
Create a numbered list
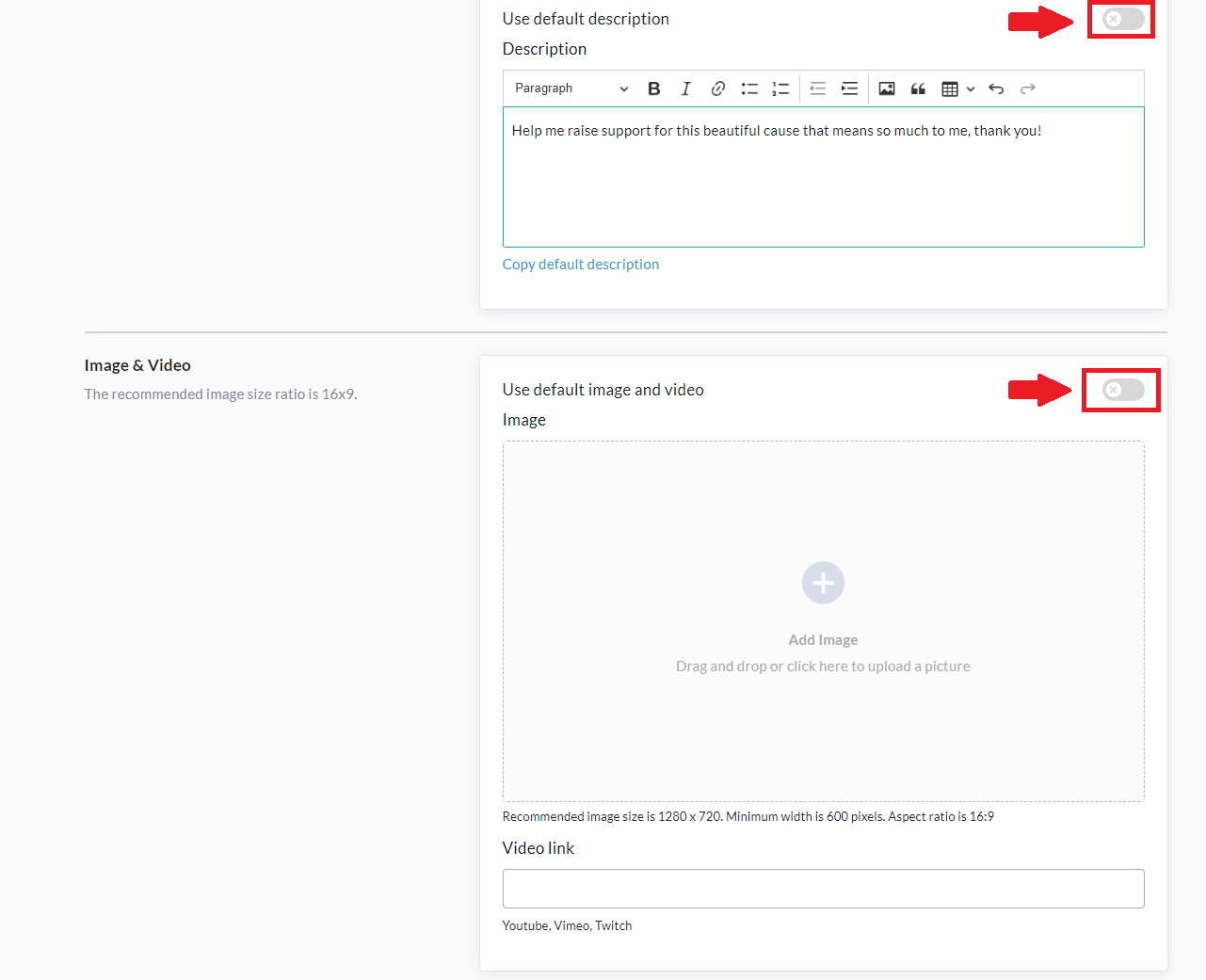[780, 88]
